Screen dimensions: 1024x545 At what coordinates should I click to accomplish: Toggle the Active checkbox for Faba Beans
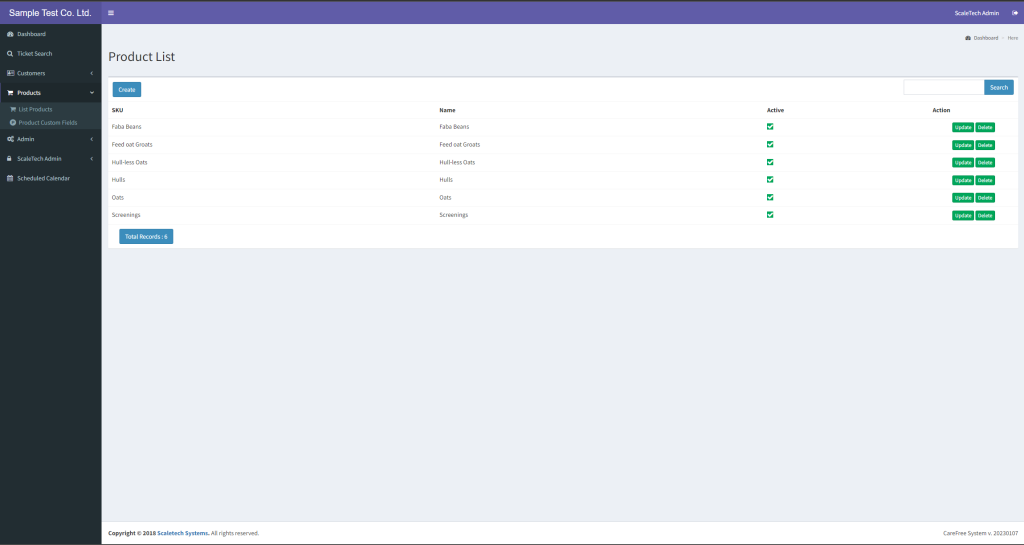coord(770,127)
